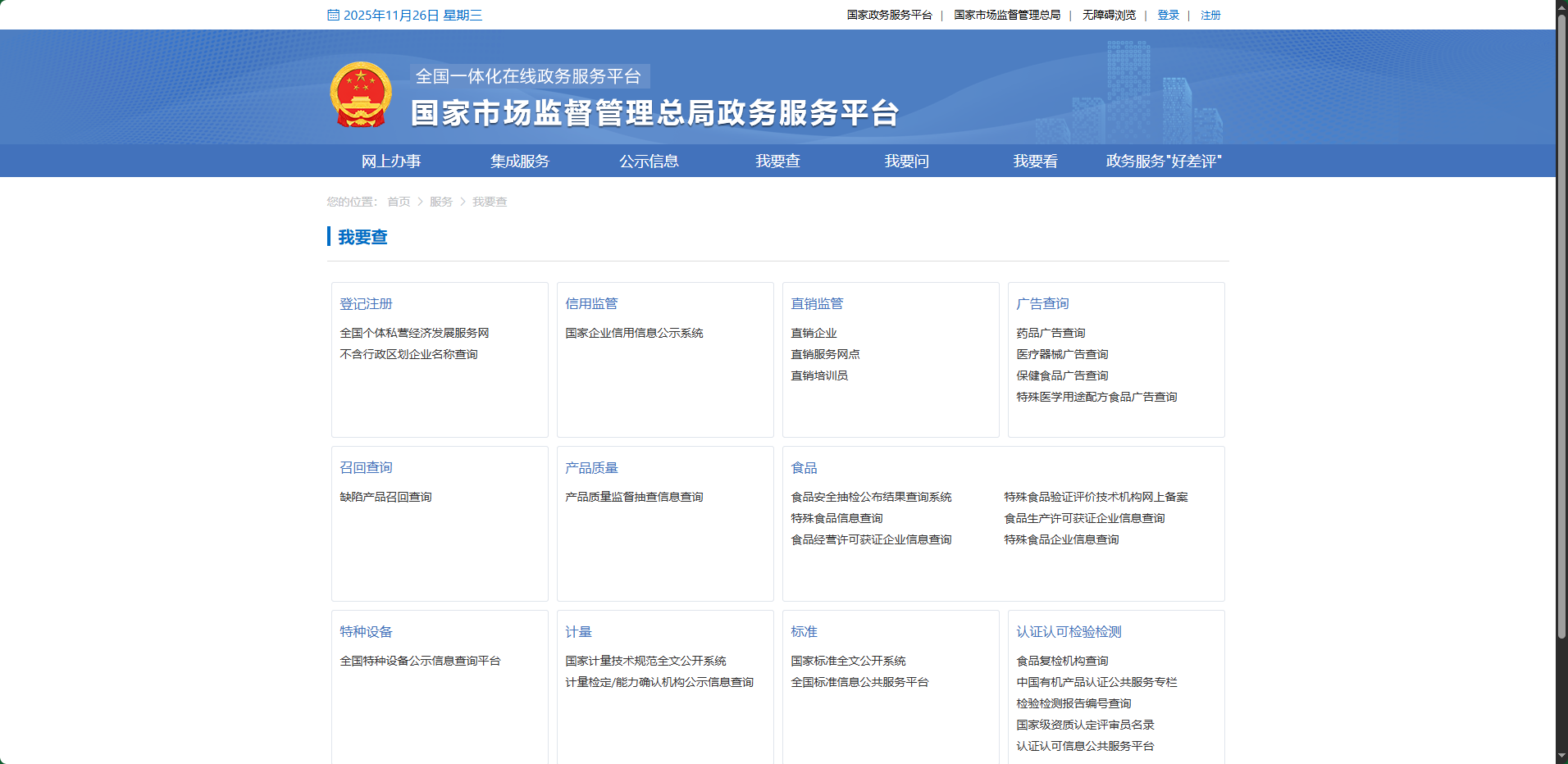
Task: Open 无障碍浏览 accessibility mode
Action: click(x=1109, y=15)
